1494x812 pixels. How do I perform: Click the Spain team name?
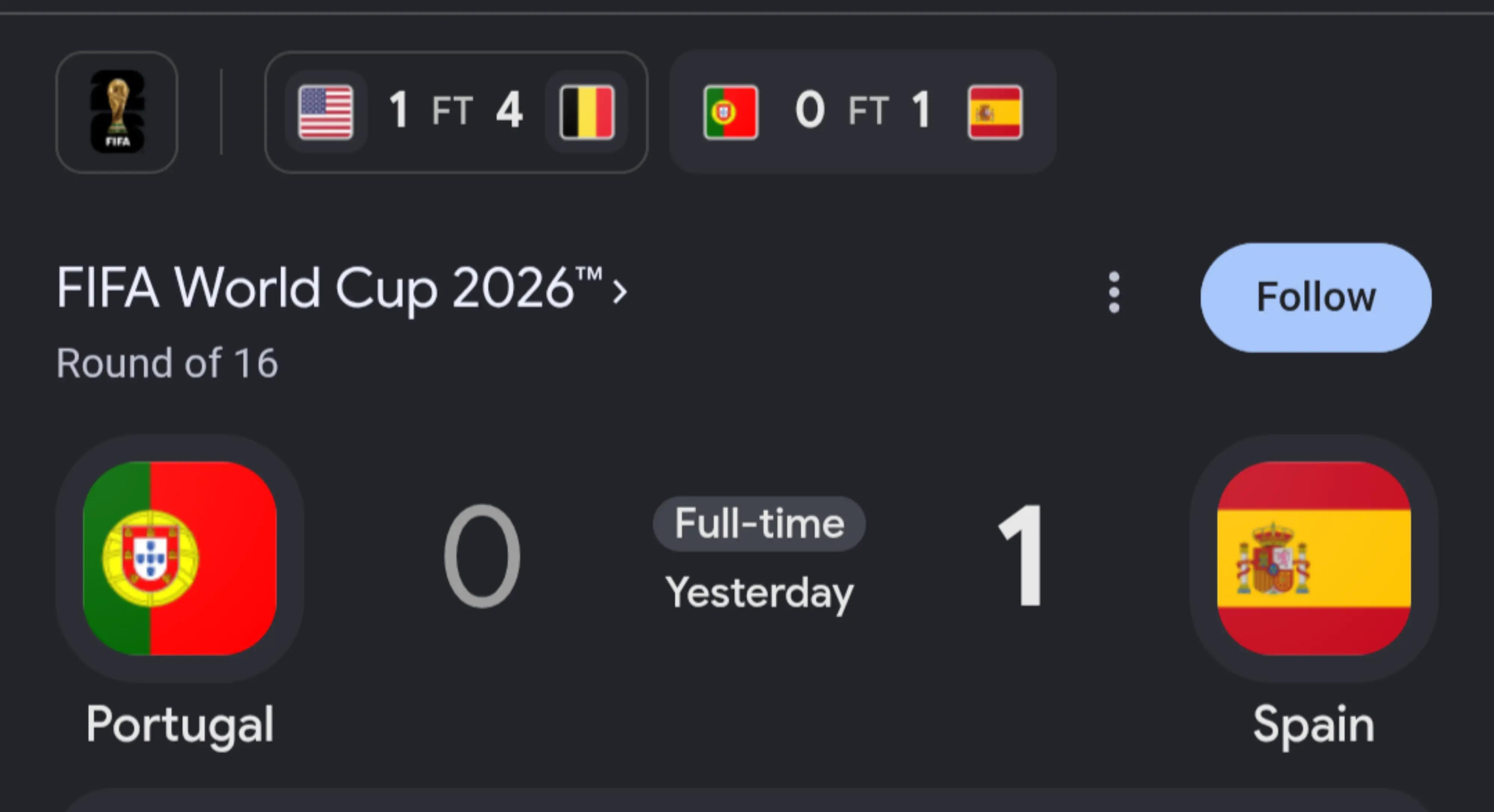coord(1314,725)
